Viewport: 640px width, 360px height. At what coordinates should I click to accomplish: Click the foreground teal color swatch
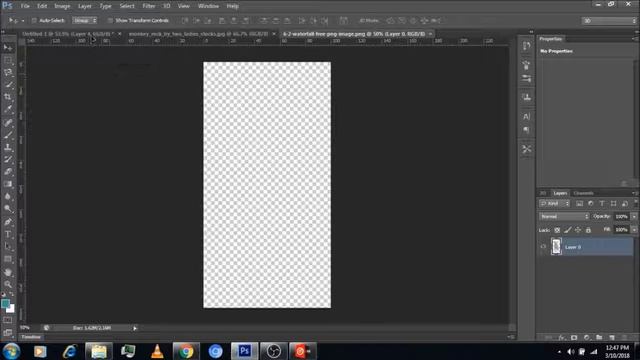[x=5, y=304]
